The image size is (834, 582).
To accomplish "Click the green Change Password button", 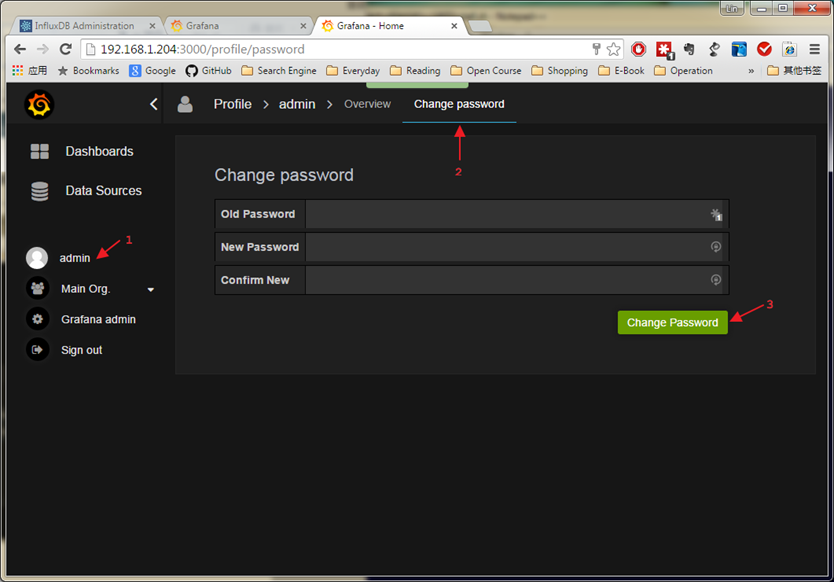I will click(672, 322).
